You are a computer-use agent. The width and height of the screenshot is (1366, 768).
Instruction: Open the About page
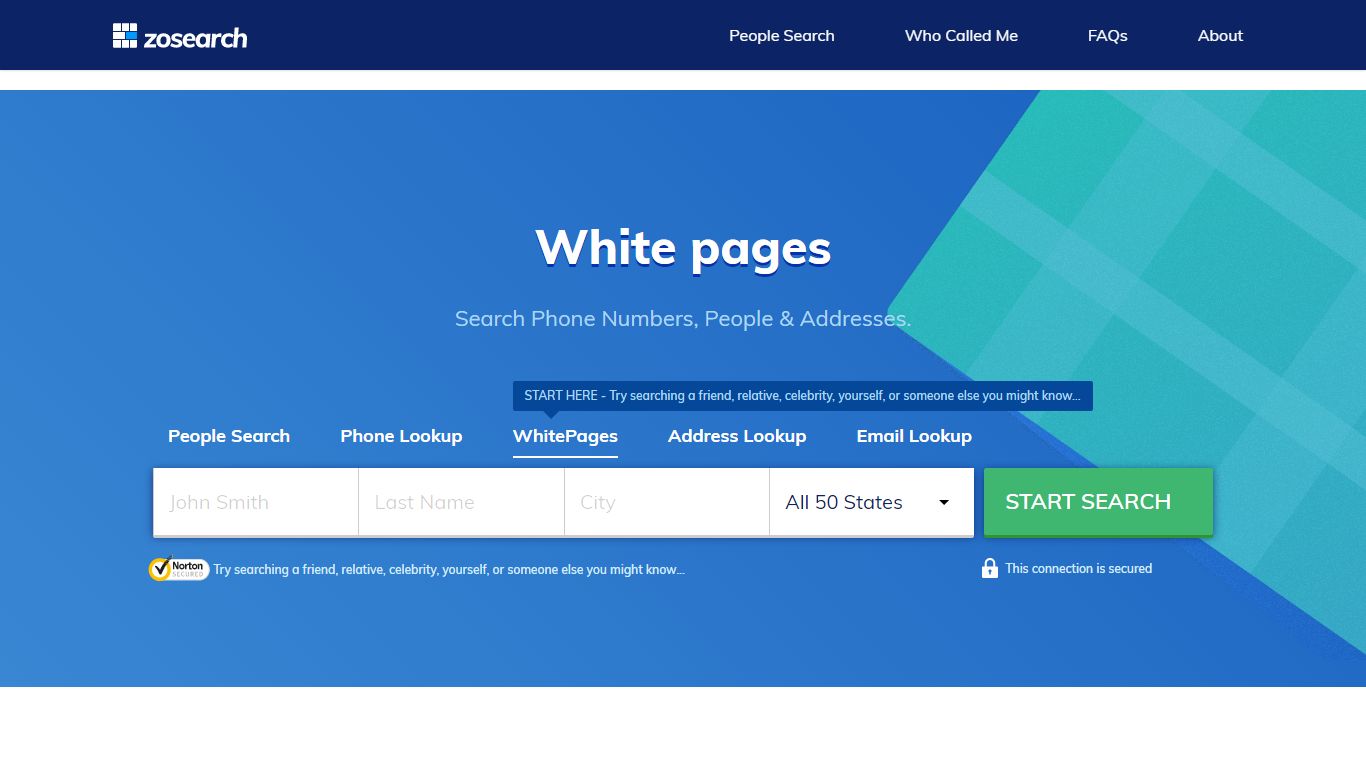coord(1220,36)
